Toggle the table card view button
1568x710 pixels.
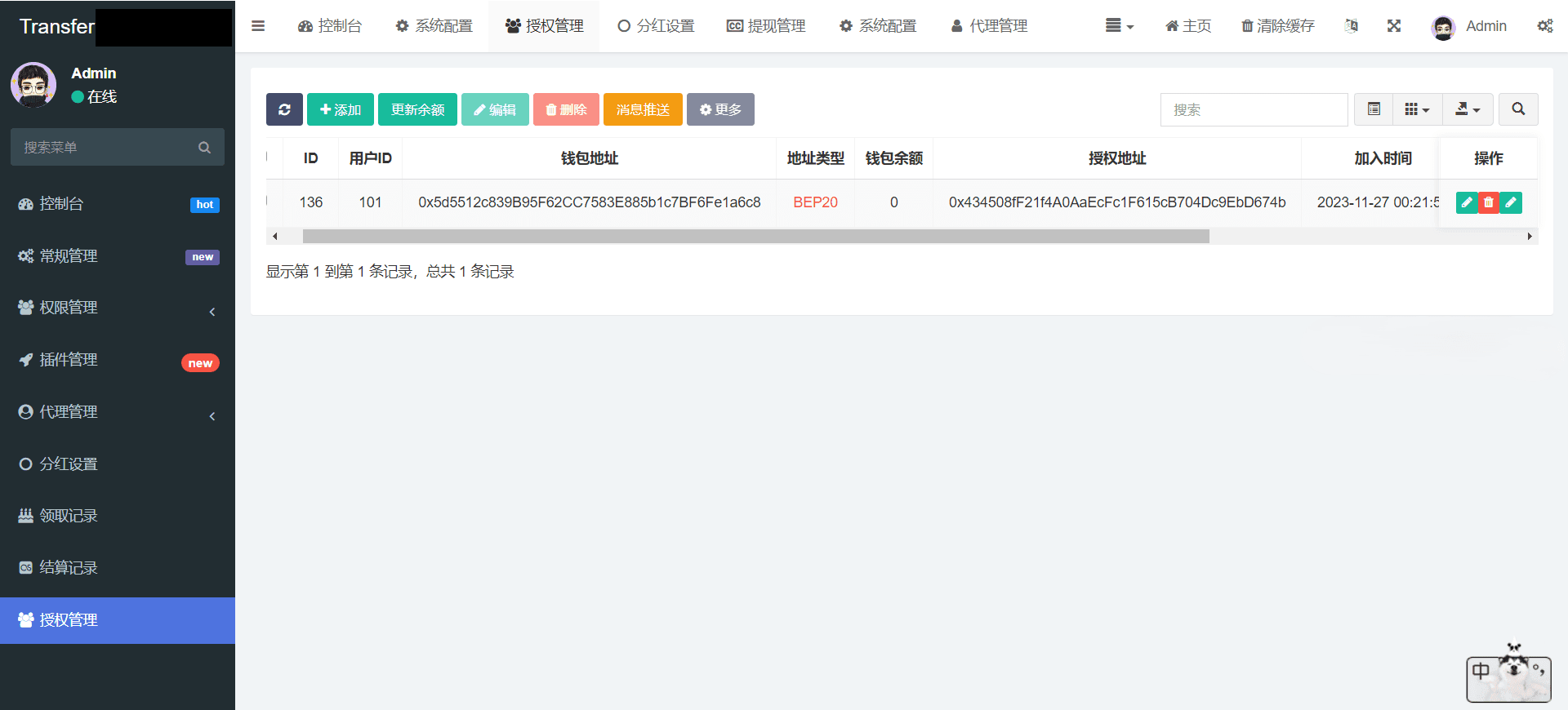pos(1374,109)
